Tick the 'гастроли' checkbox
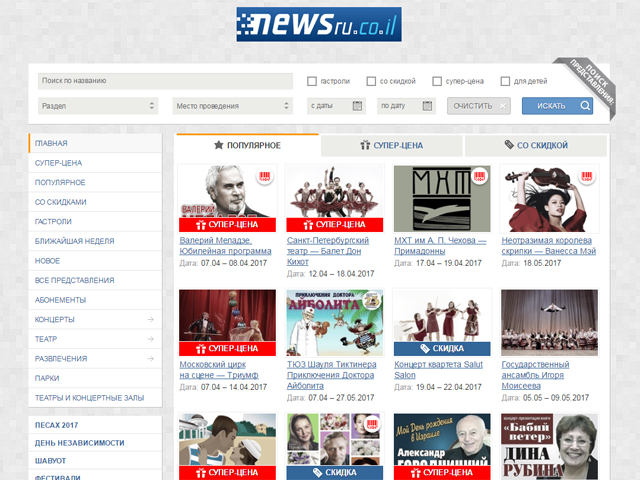The image size is (640, 480). point(312,81)
